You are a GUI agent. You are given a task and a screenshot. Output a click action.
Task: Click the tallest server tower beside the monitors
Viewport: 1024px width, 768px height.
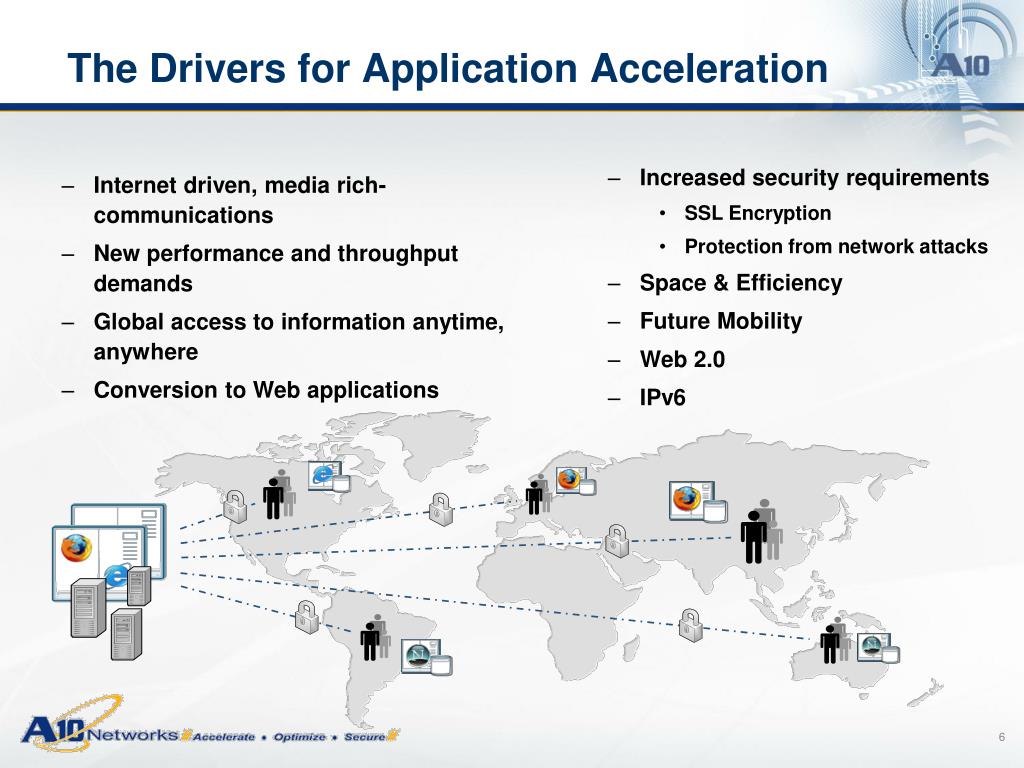tap(88, 608)
